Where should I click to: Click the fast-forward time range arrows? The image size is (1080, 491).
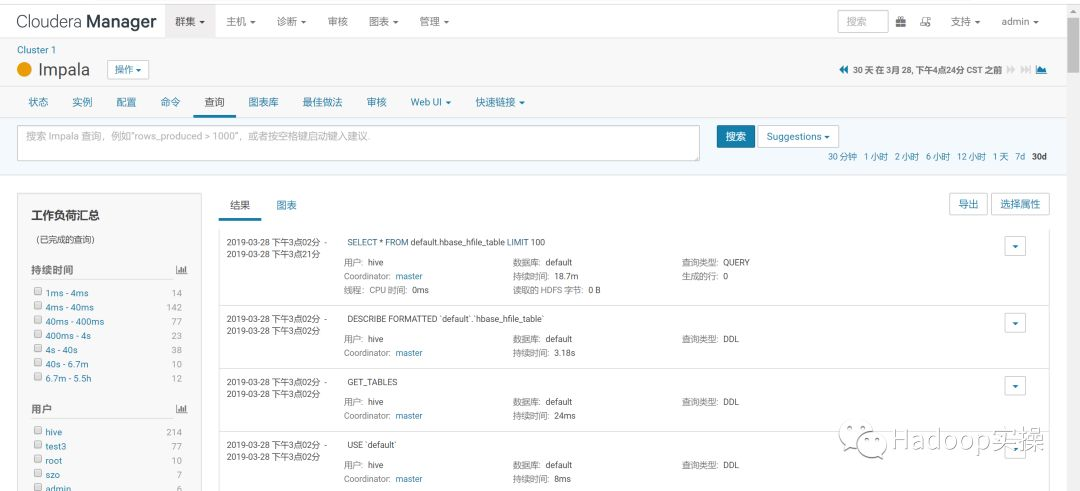click(x=1011, y=70)
